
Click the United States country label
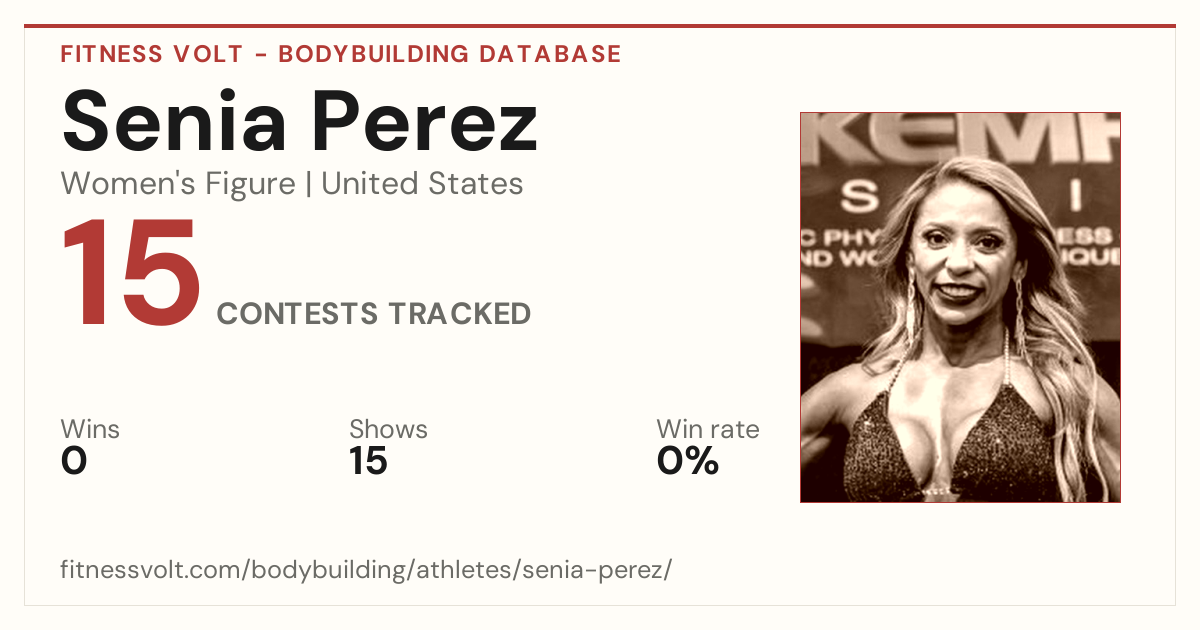(422, 184)
